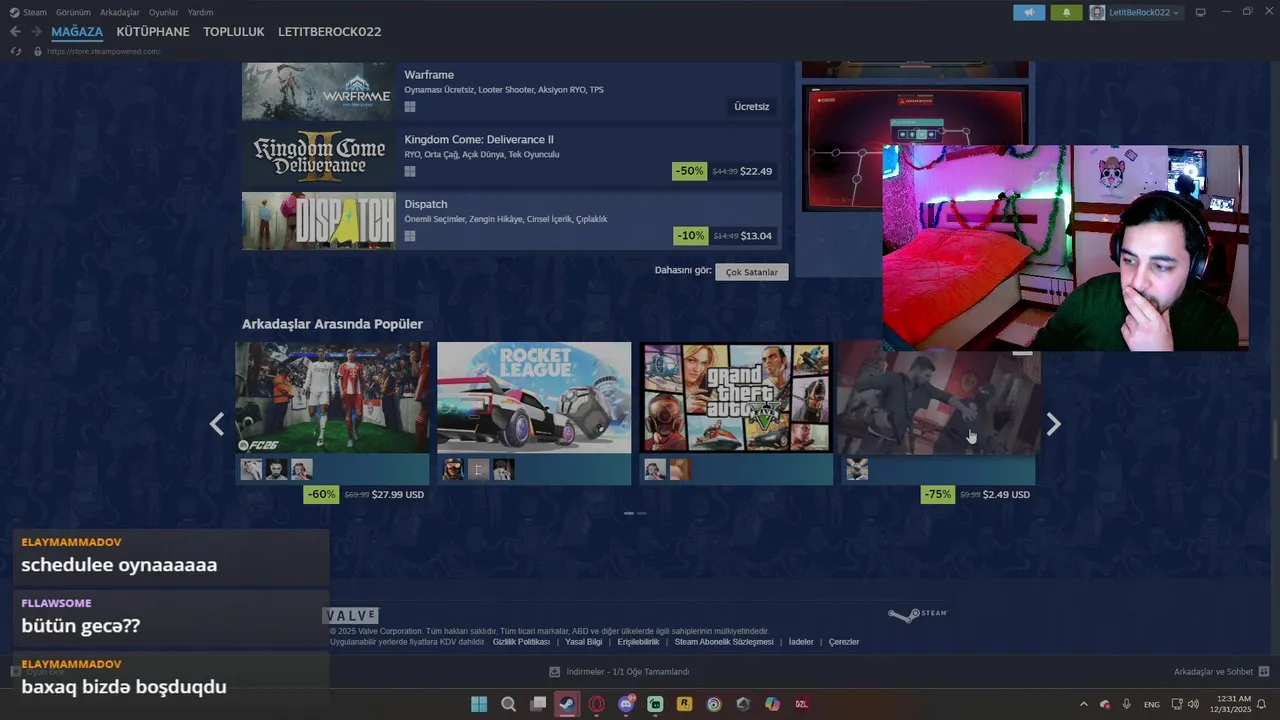Reload the store page
Screen dimensions: 1280x720
pyautogui.click(x=15, y=51)
